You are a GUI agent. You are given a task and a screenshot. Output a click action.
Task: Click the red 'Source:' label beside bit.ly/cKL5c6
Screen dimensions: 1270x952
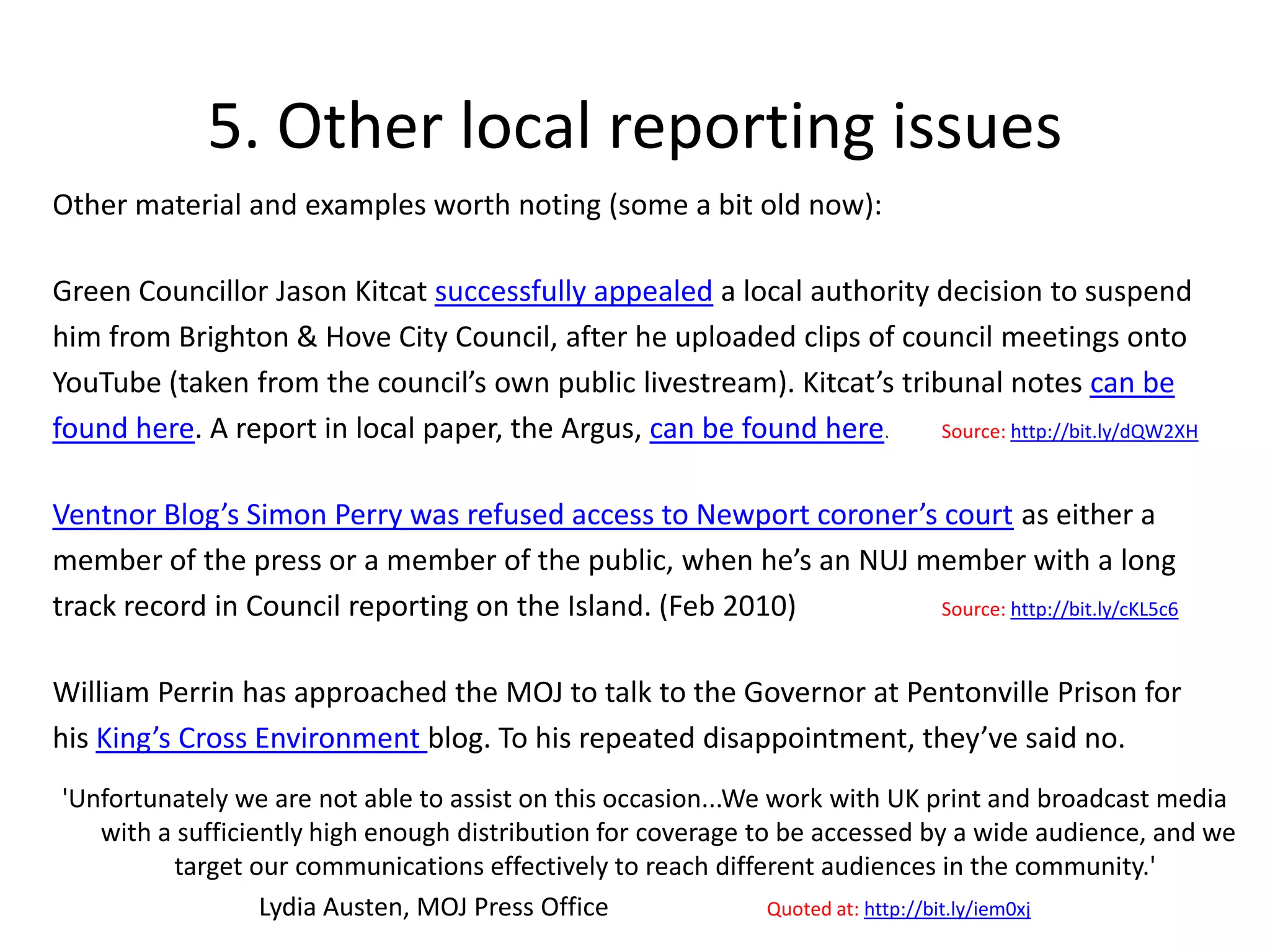972,609
